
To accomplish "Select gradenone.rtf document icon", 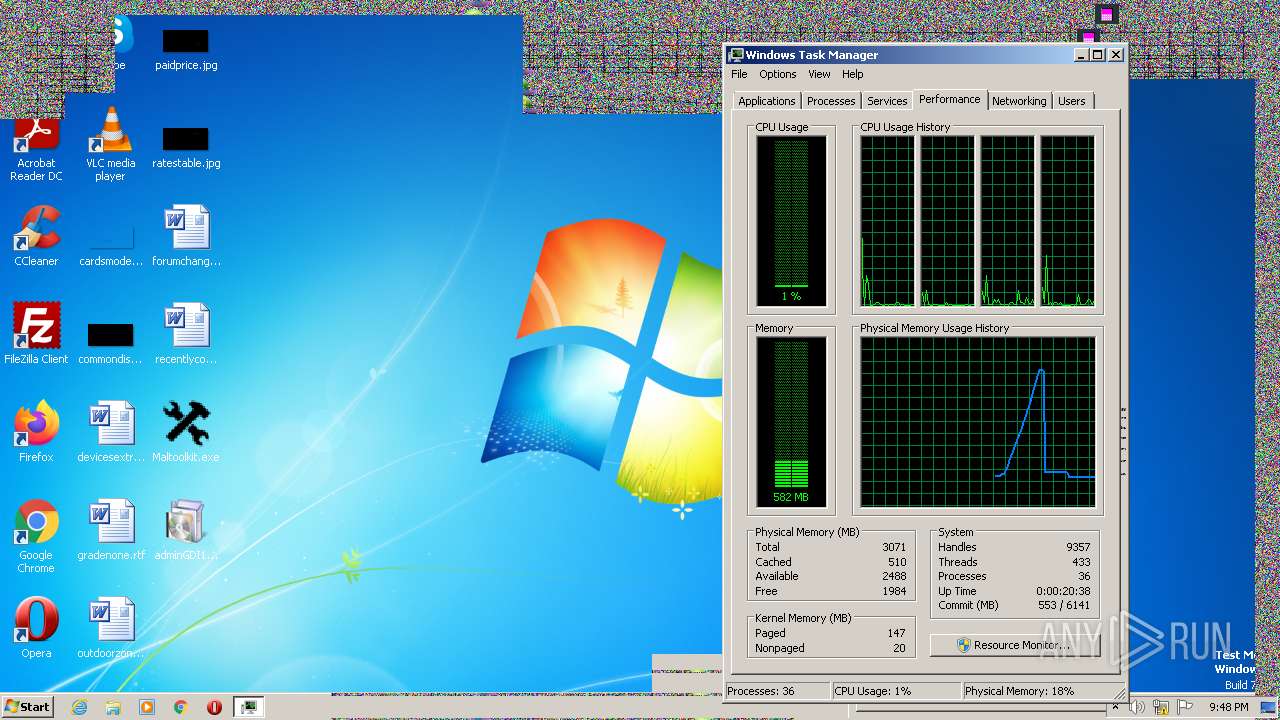I will (110, 530).
